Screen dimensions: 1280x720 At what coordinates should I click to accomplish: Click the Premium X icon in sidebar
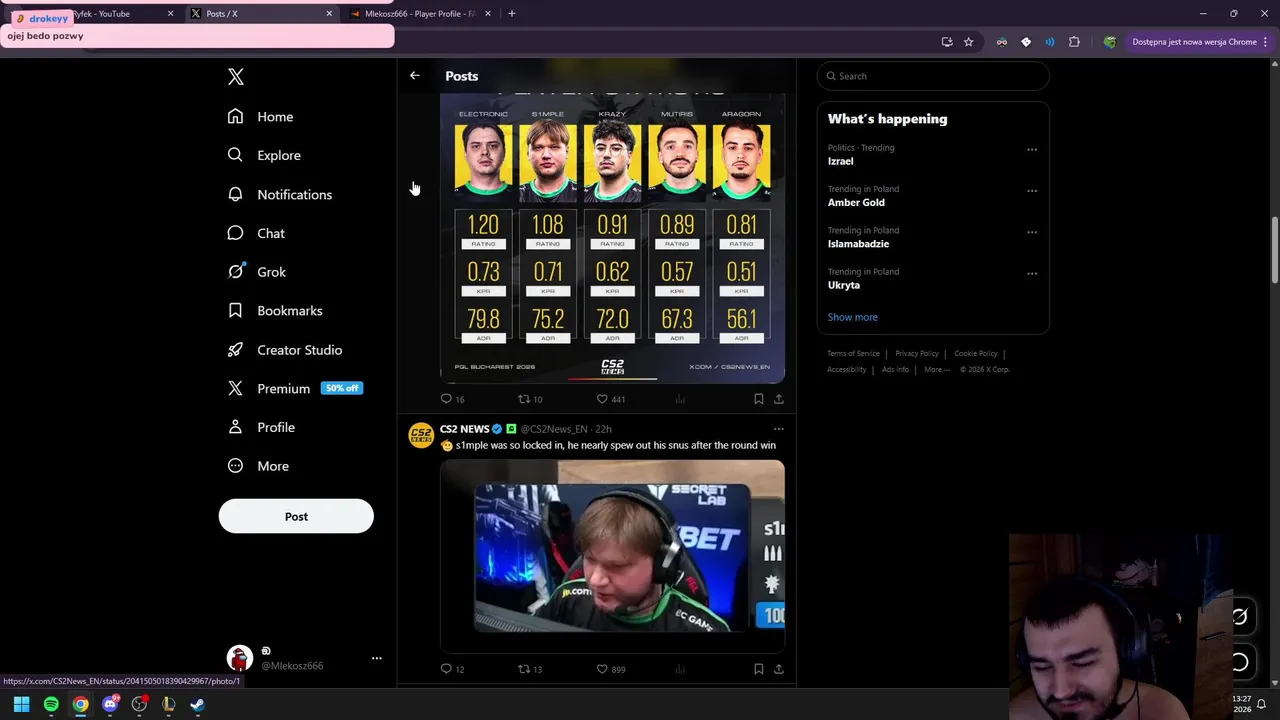(x=235, y=388)
